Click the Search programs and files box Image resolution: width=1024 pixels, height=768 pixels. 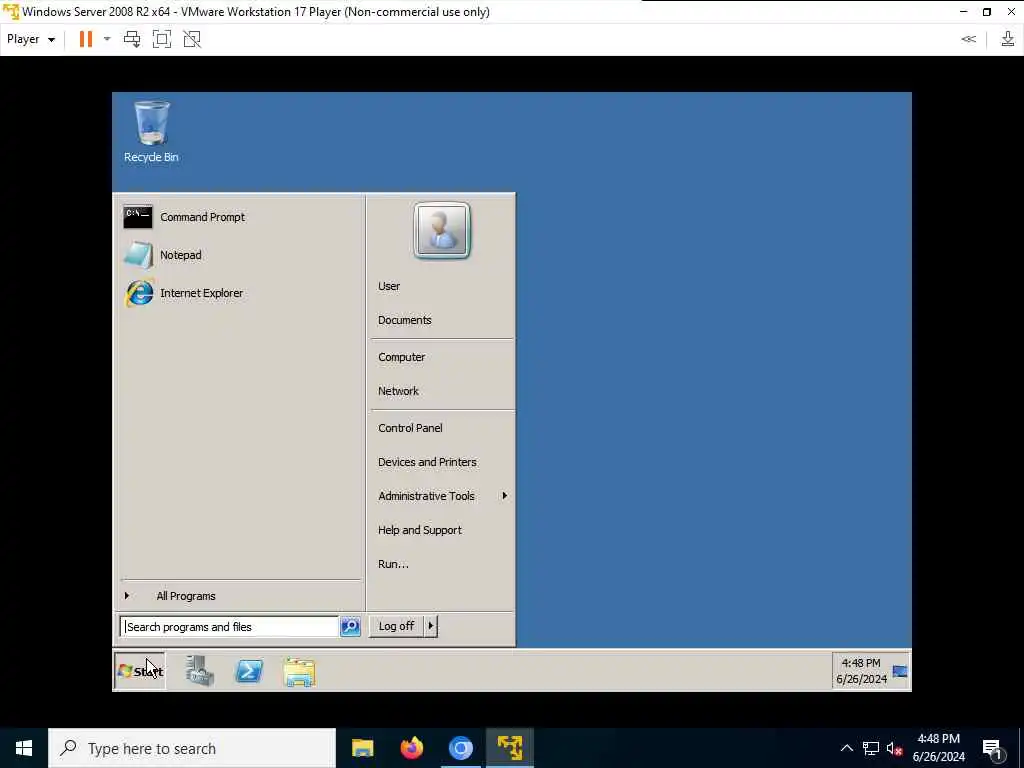(229, 627)
